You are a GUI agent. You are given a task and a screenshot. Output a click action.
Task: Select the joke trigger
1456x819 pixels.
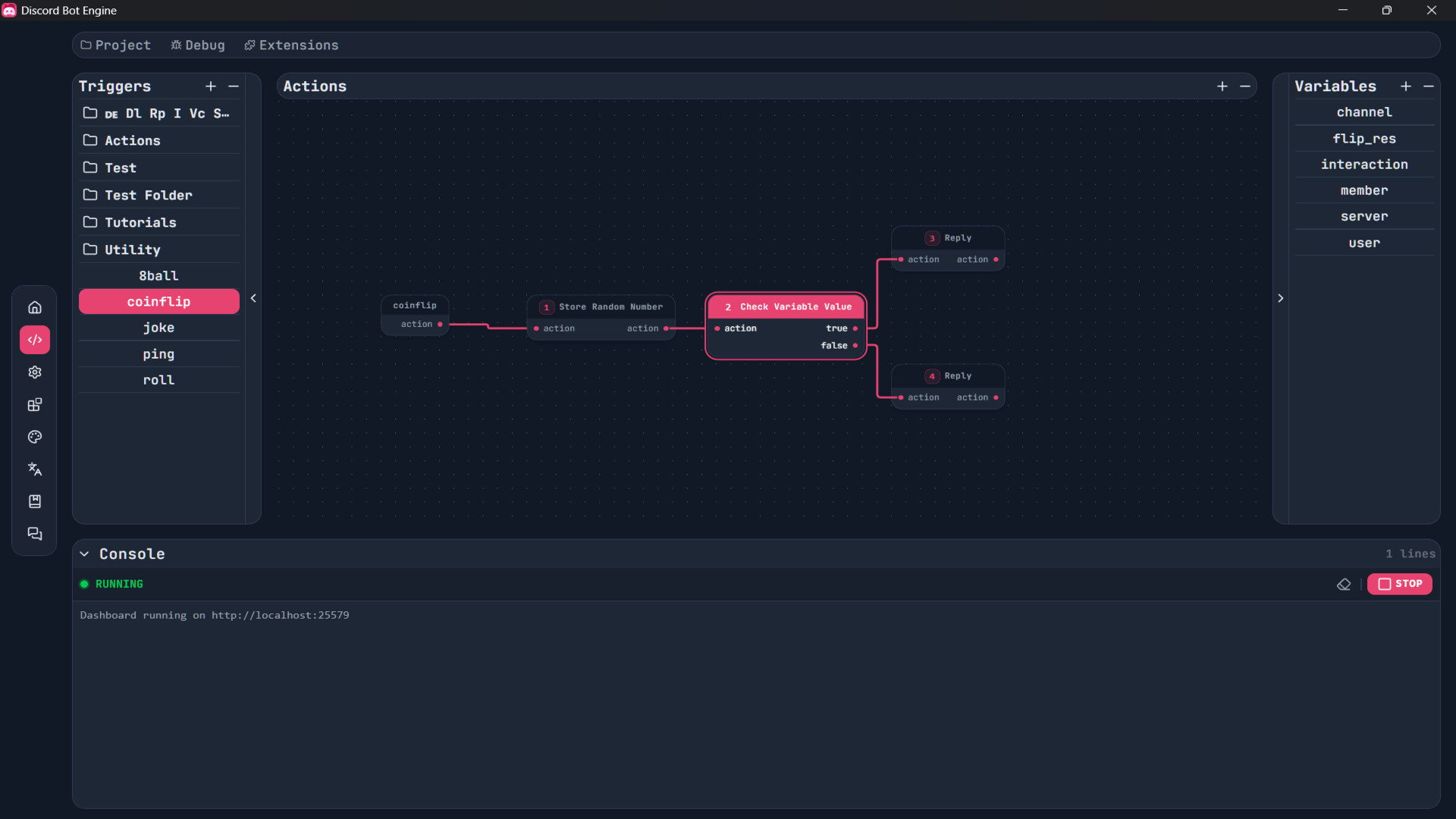(158, 328)
